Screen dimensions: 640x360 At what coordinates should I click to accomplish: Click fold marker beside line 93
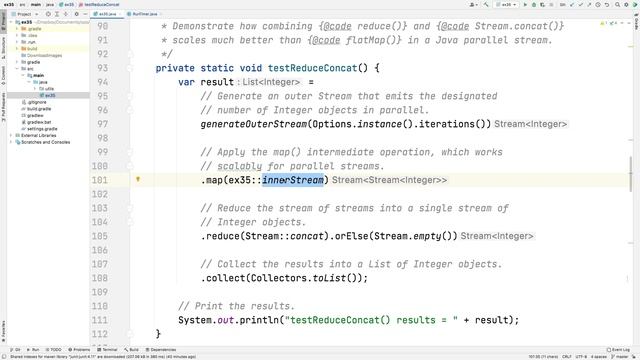point(130,68)
